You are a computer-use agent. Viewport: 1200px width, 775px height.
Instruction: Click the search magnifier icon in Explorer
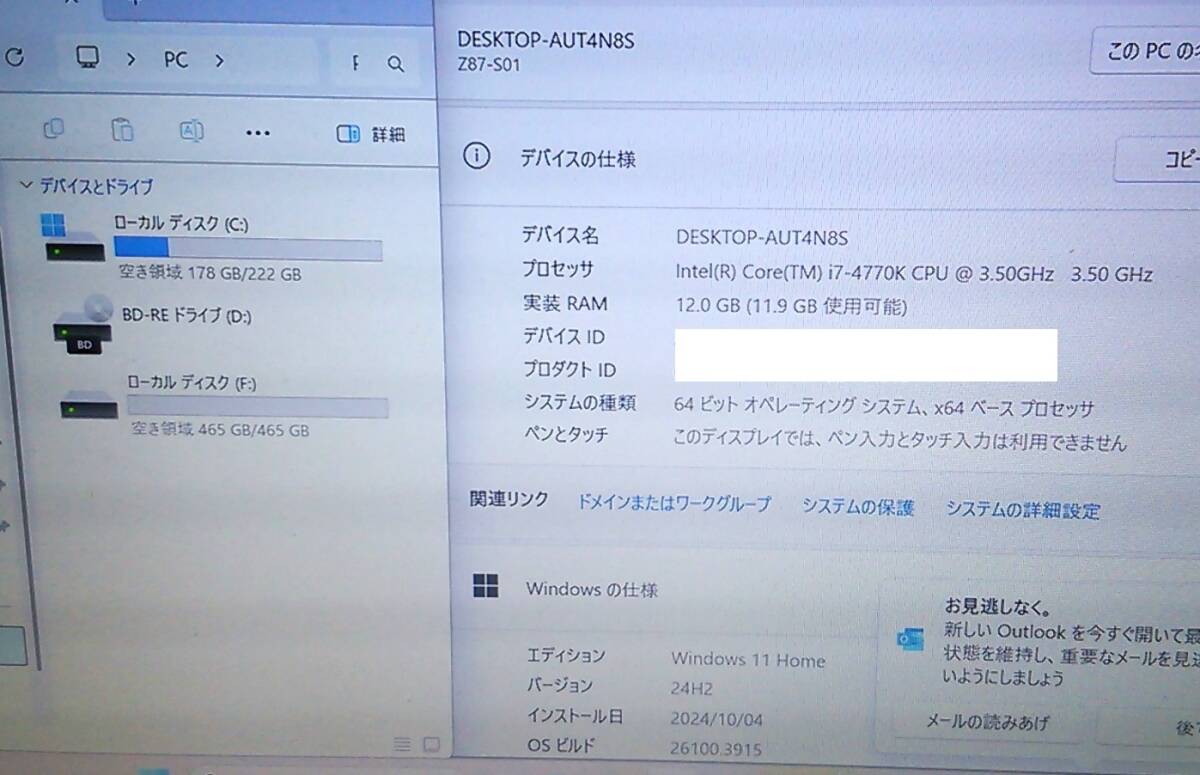pyautogui.click(x=396, y=64)
